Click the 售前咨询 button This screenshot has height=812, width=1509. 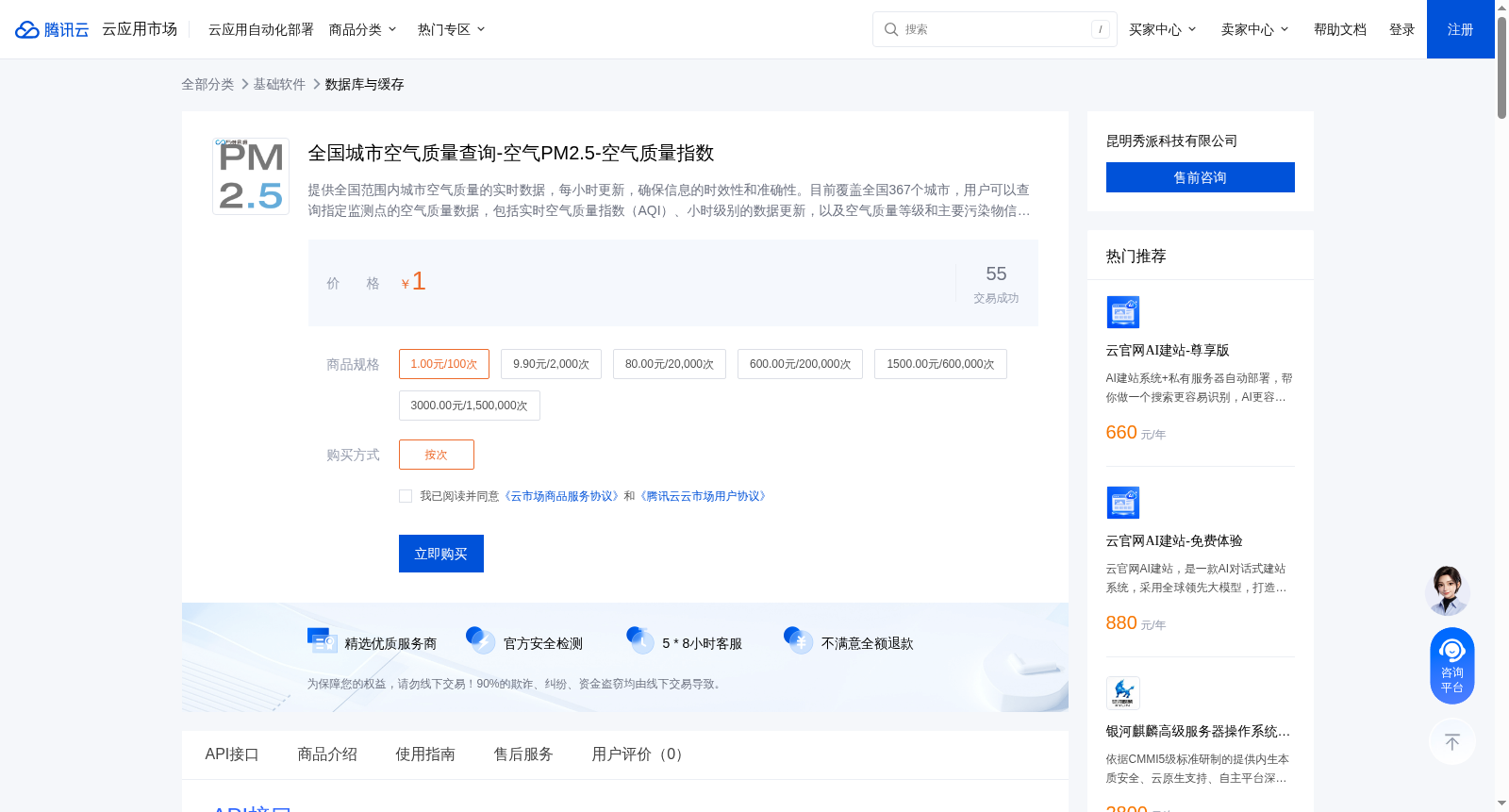click(1201, 177)
